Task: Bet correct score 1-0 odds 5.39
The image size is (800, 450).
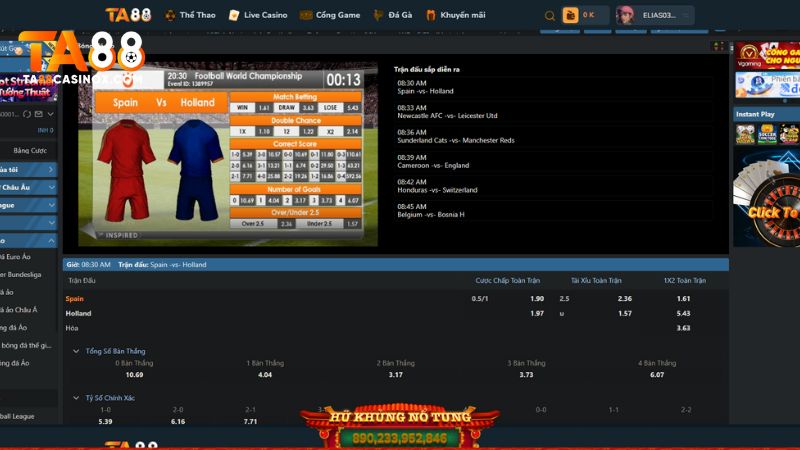Action: click(x=105, y=422)
